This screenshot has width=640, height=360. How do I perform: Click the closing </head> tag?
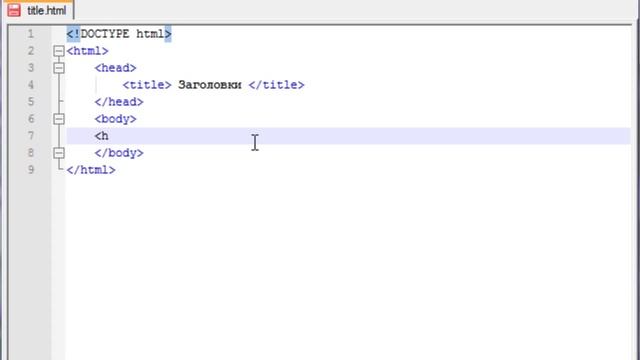[119, 102]
